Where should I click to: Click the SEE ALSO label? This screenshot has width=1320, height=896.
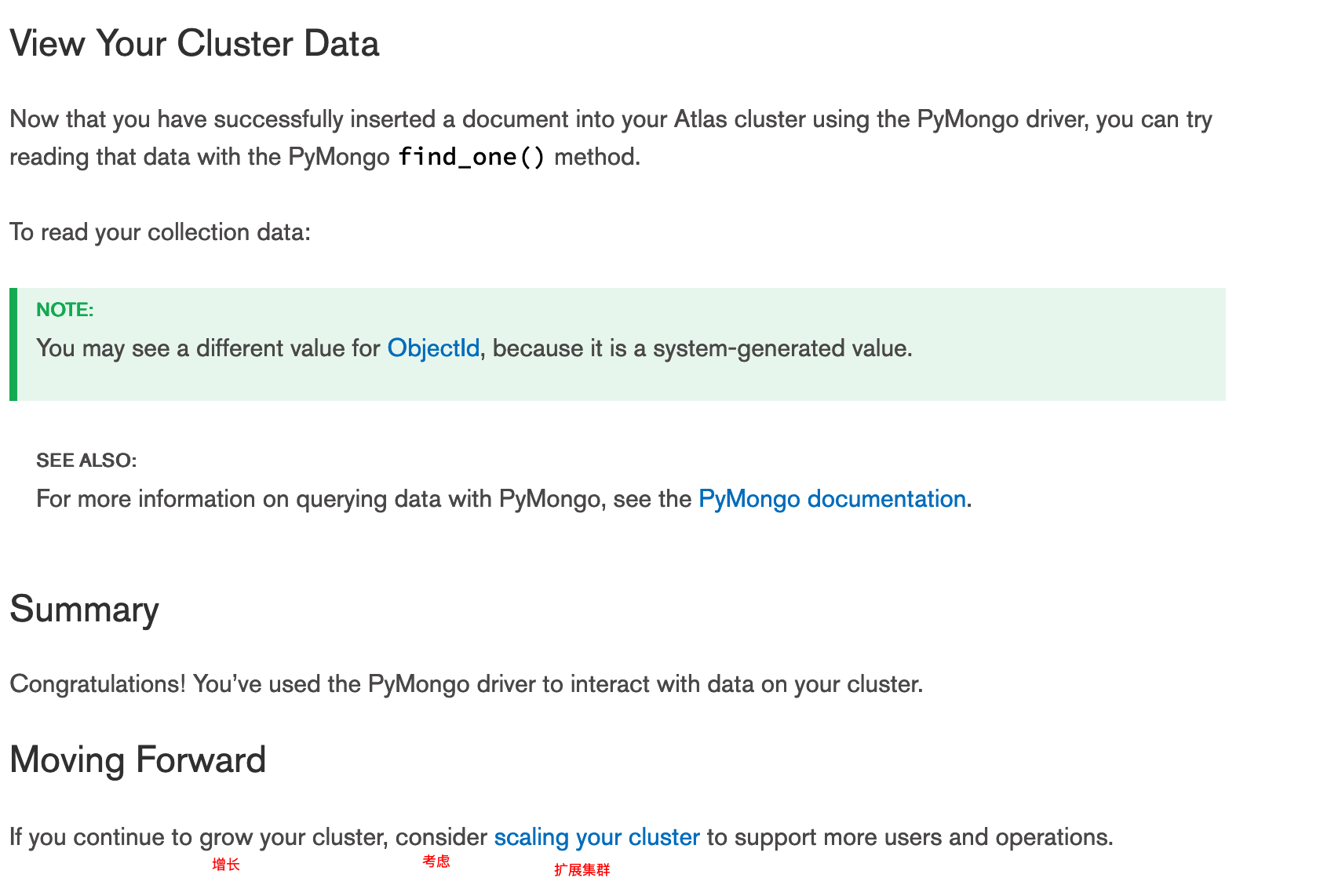(86, 461)
